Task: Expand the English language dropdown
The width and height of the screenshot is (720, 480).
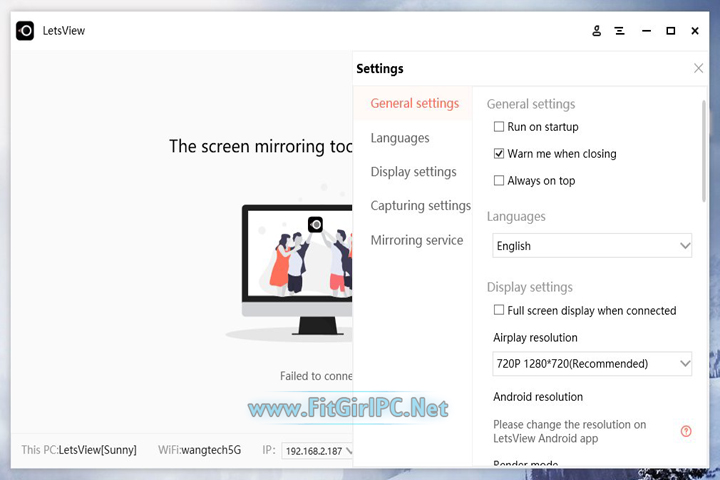Action: tap(592, 246)
